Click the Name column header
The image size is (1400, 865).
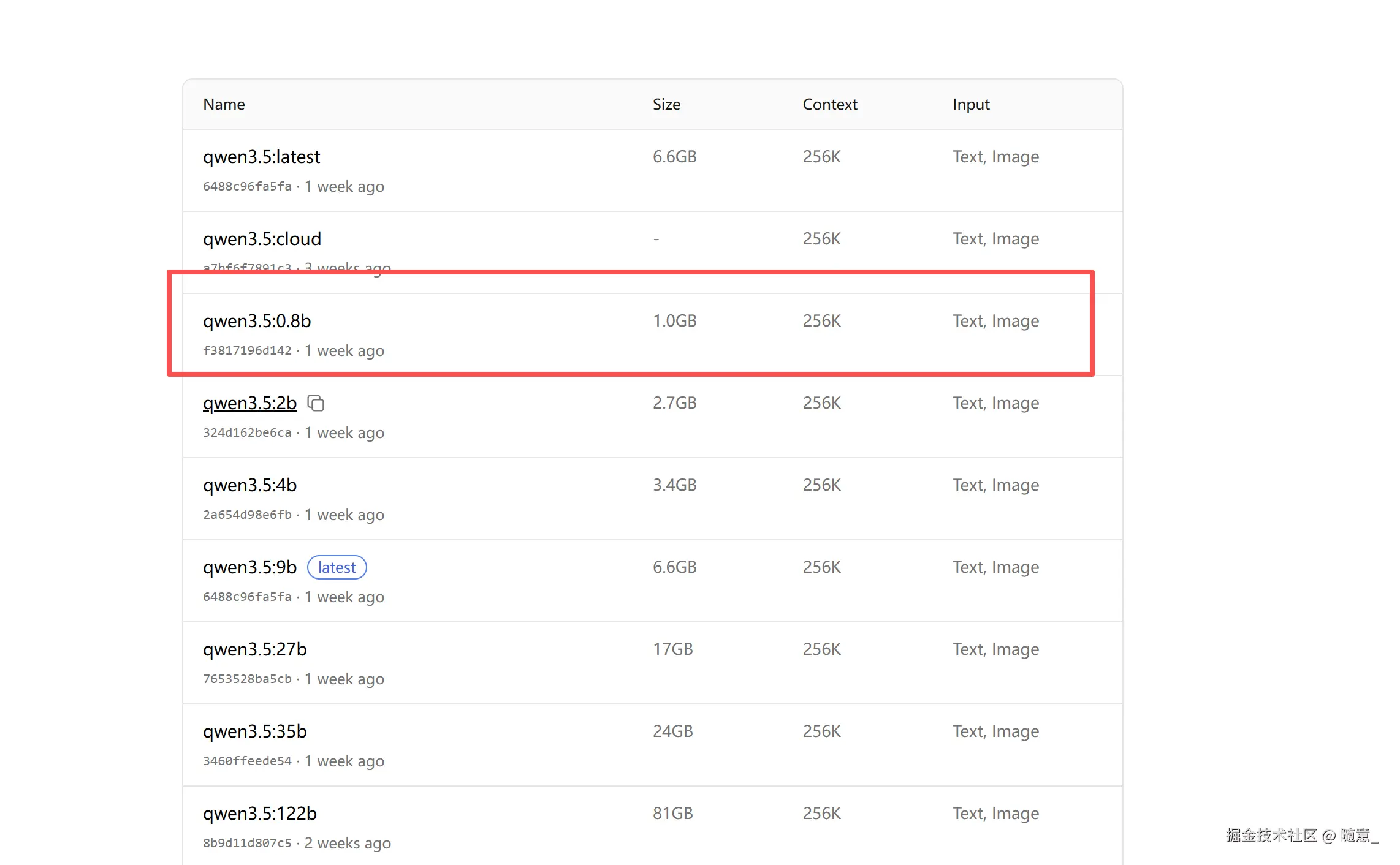pyautogui.click(x=224, y=104)
